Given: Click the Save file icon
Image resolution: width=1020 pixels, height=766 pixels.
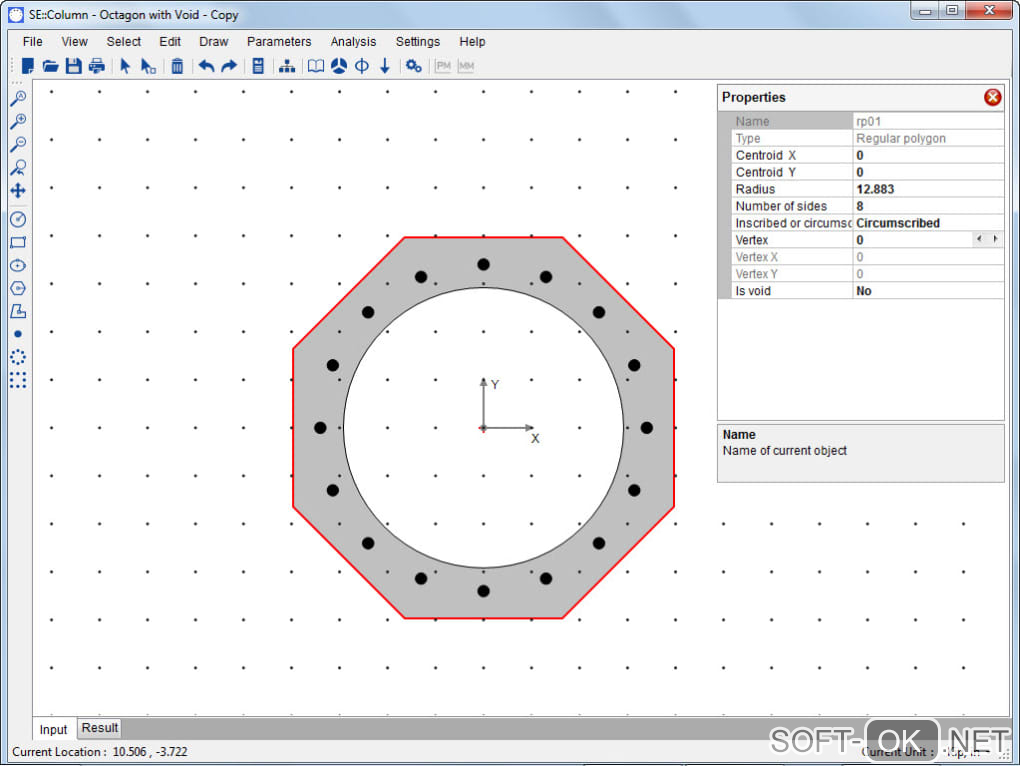Looking at the screenshot, I should pos(73,66).
